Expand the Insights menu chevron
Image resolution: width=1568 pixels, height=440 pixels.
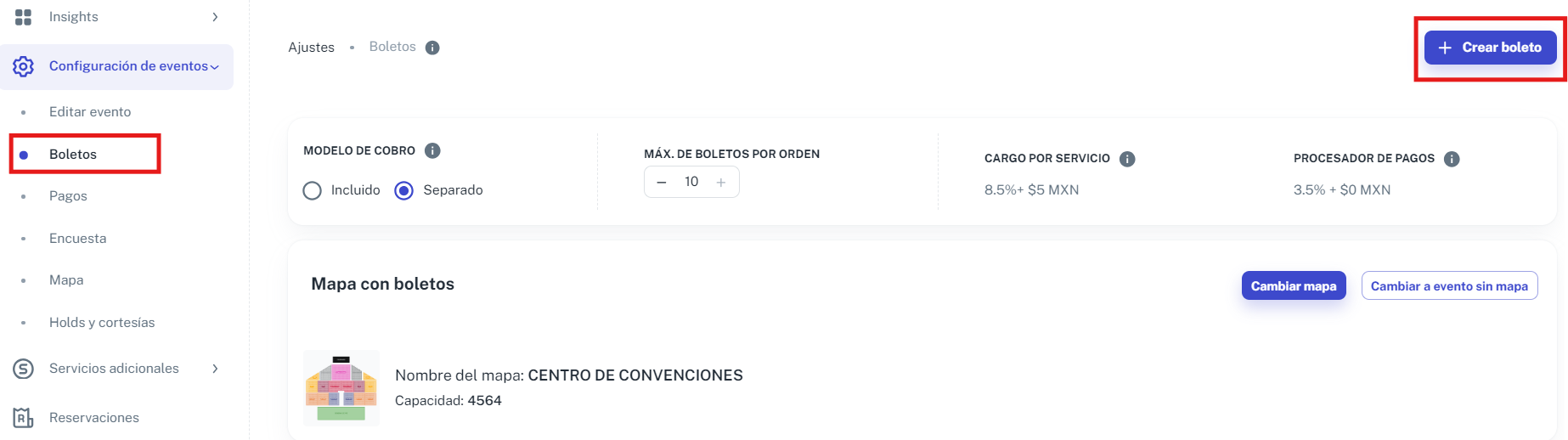point(215,17)
